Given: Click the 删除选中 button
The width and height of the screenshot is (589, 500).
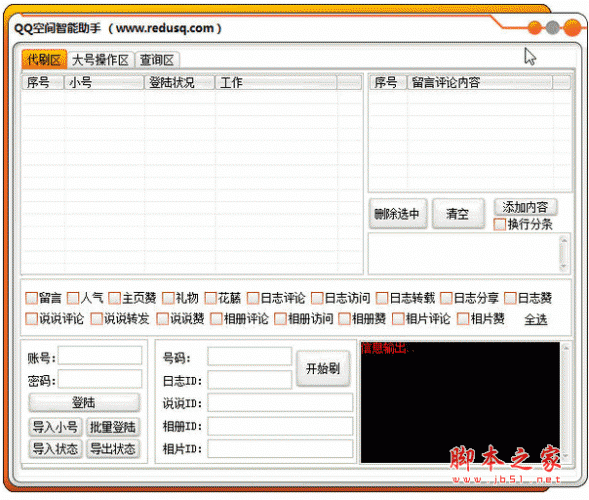Looking at the screenshot, I should [x=398, y=214].
